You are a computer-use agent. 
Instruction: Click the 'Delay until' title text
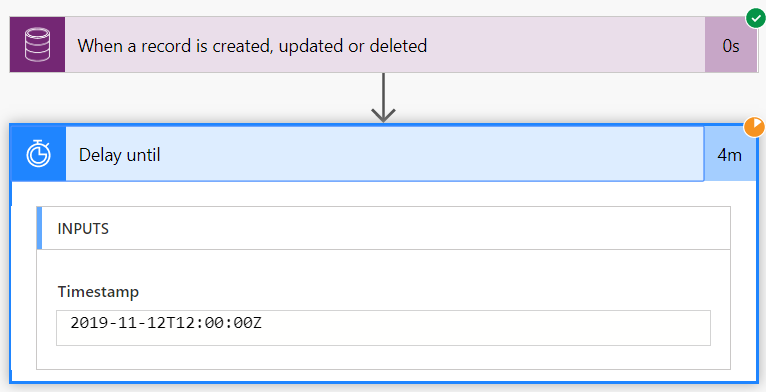(120, 155)
